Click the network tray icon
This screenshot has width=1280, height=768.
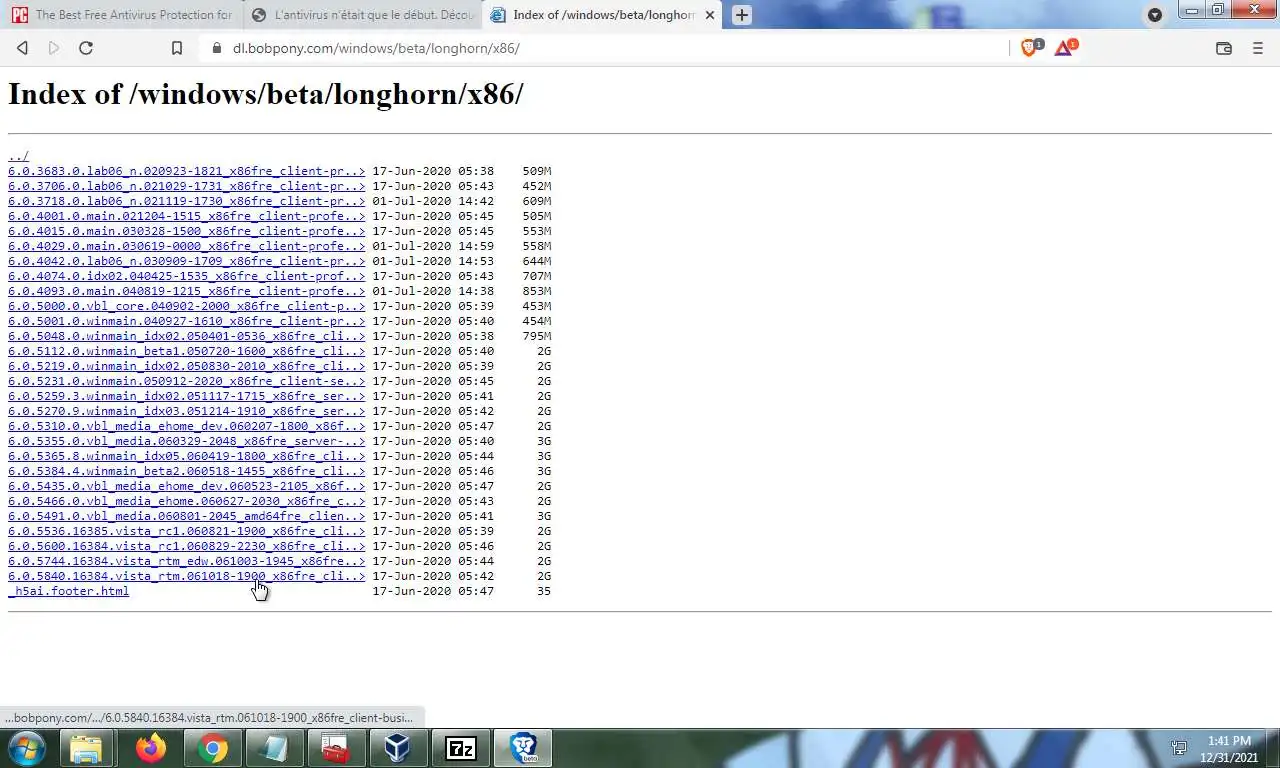(x=1180, y=748)
